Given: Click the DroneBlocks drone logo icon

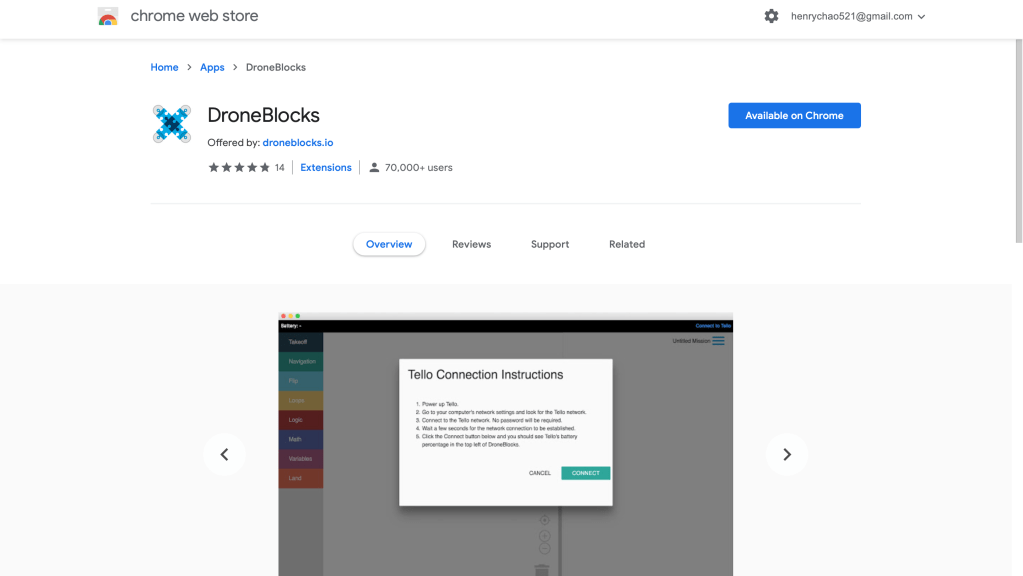Looking at the screenshot, I should click(x=172, y=124).
